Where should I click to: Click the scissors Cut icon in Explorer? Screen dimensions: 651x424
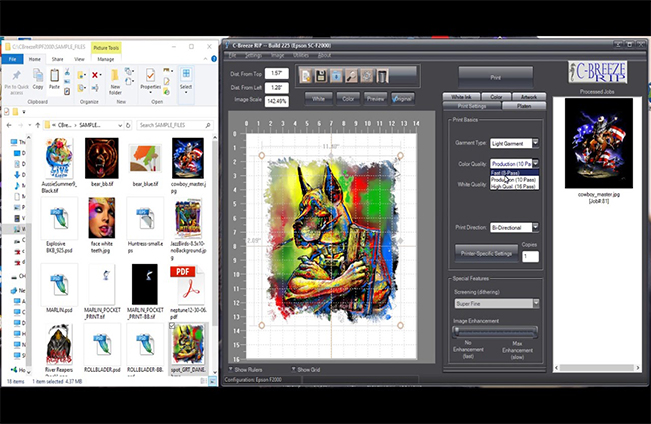click(x=67, y=73)
